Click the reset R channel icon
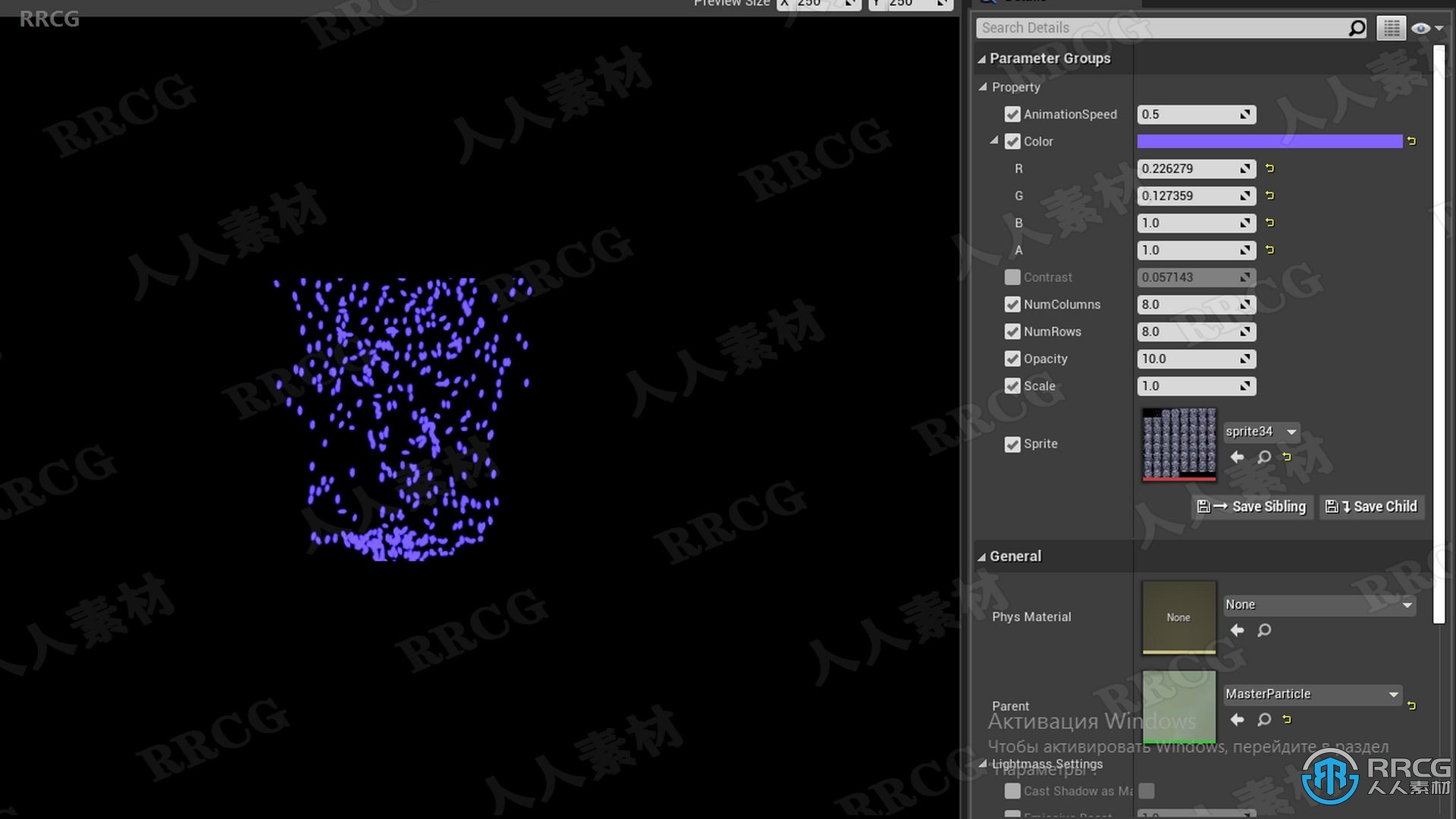 click(1270, 168)
